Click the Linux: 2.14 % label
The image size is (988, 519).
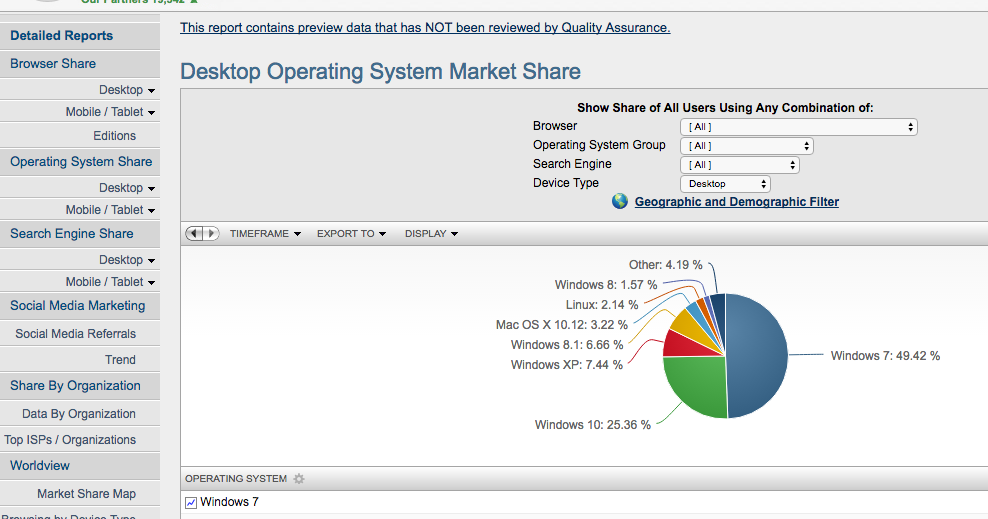pyautogui.click(x=602, y=305)
